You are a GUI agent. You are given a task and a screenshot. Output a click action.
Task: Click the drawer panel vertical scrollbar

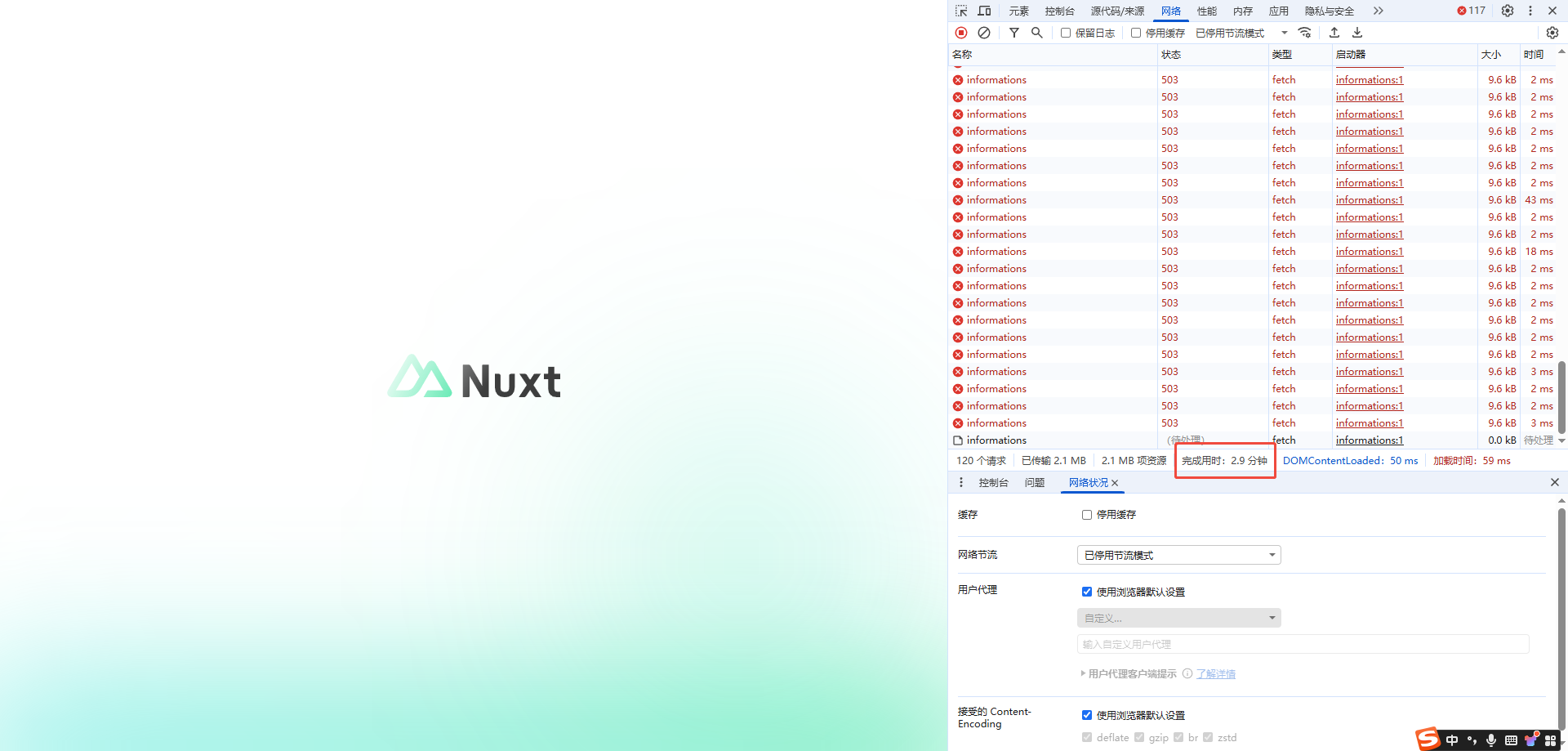(1562, 621)
